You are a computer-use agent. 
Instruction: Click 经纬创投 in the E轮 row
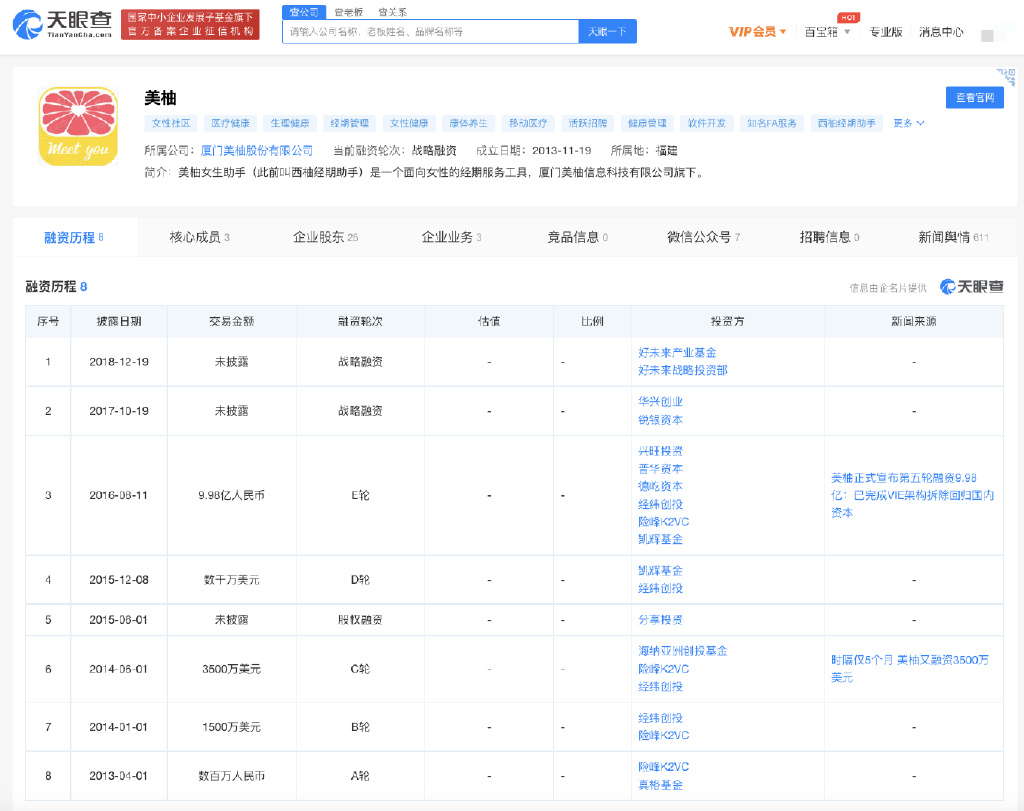[660, 504]
